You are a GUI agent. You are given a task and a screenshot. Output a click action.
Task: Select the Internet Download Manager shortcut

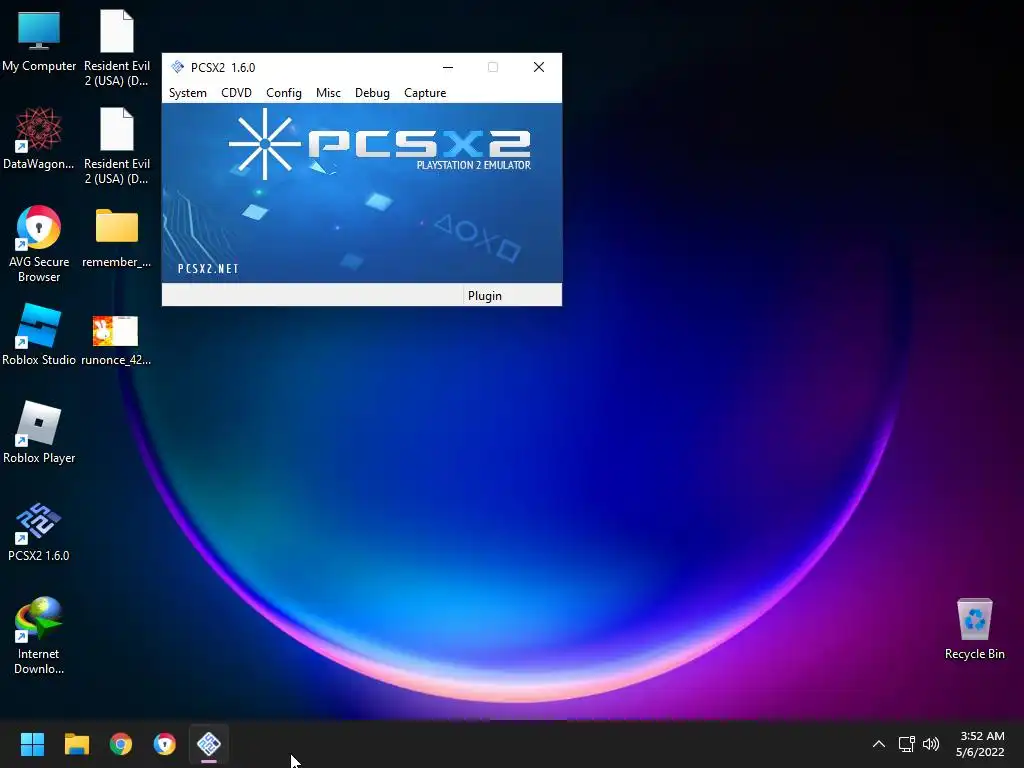pyautogui.click(x=39, y=636)
